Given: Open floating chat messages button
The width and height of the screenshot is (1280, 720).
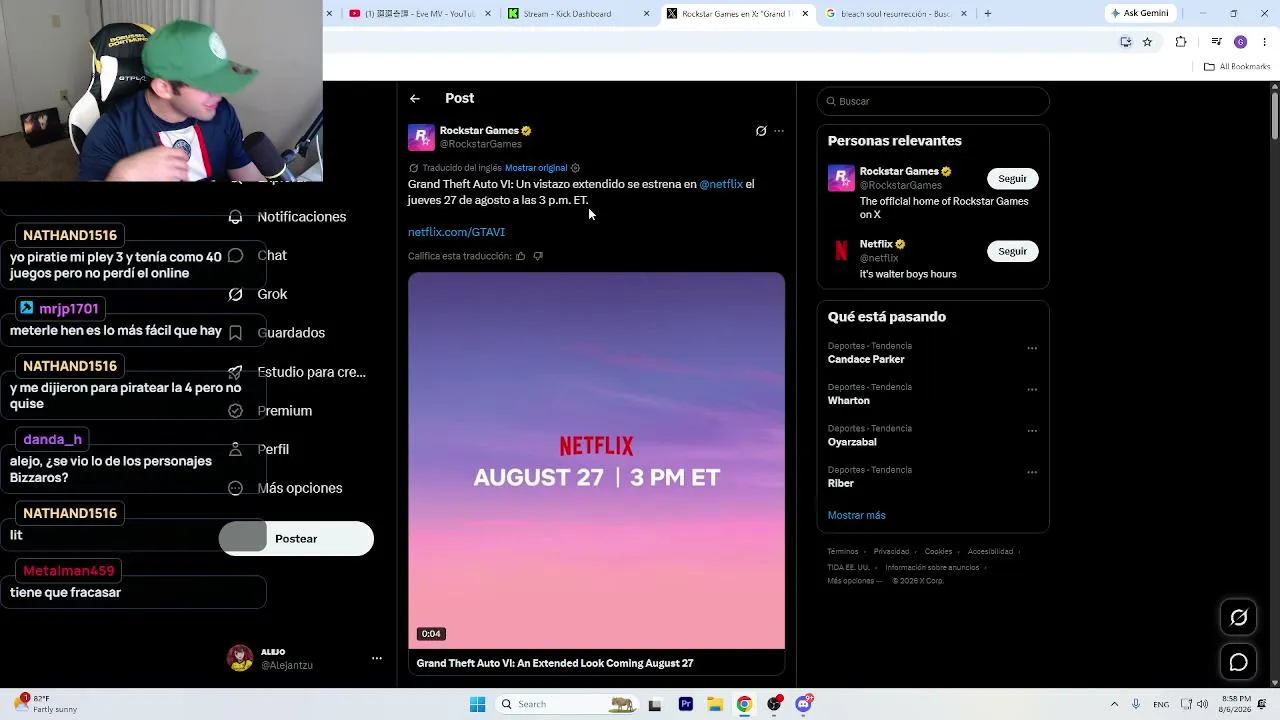Looking at the screenshot, I should [x=1238, y=662].
